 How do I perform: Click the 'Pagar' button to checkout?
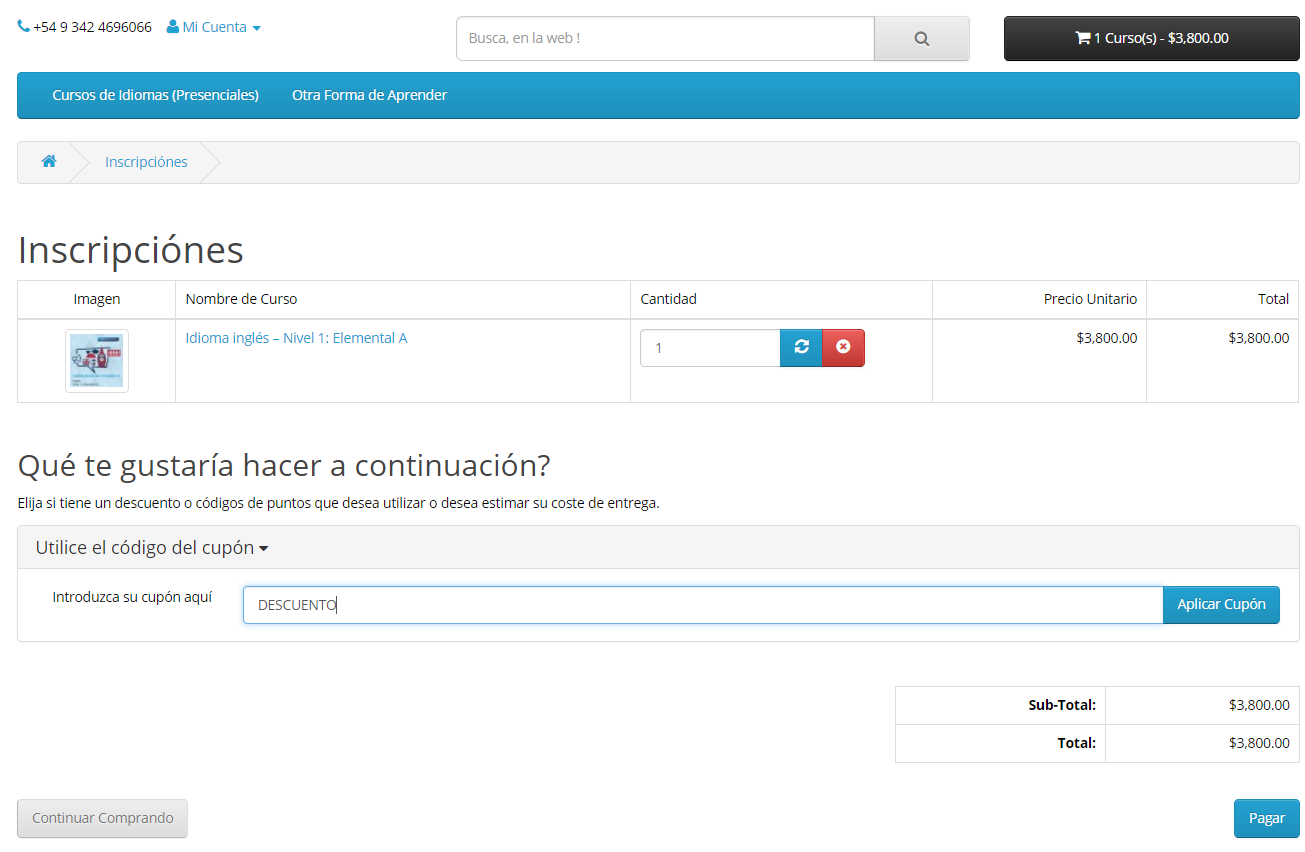tap(1266, 818)
